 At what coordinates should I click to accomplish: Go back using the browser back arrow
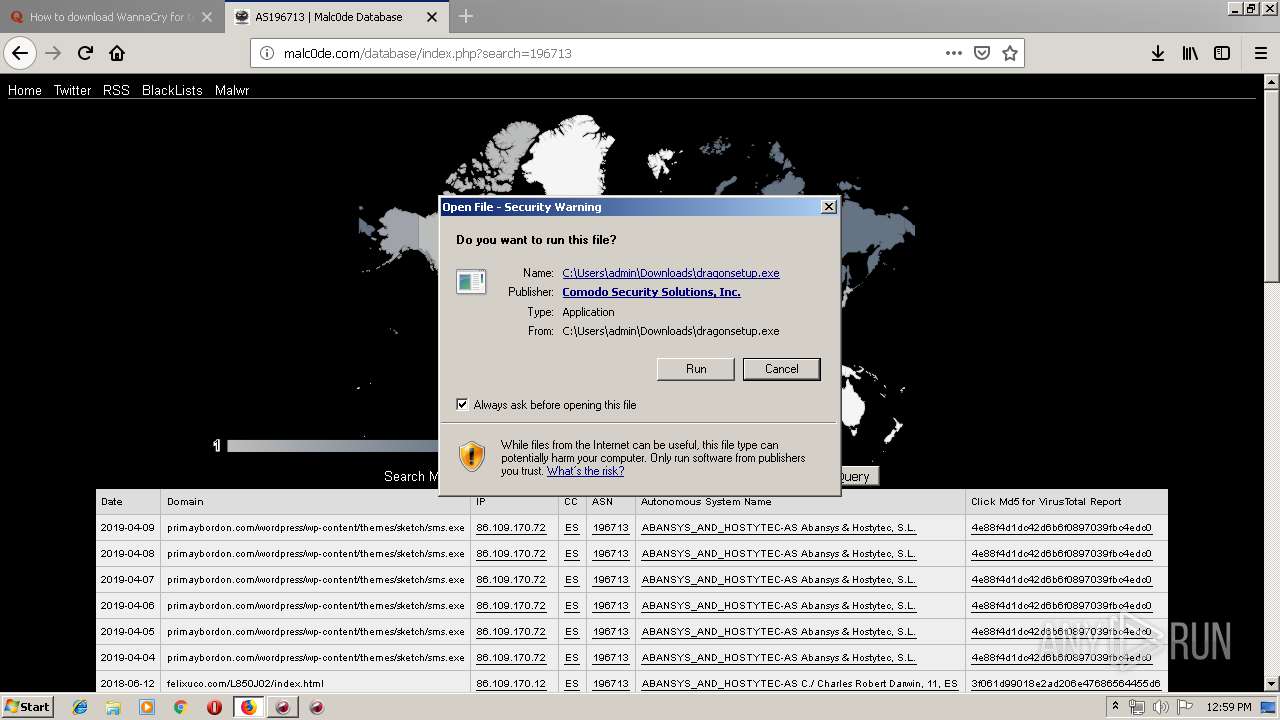[20, 53]
